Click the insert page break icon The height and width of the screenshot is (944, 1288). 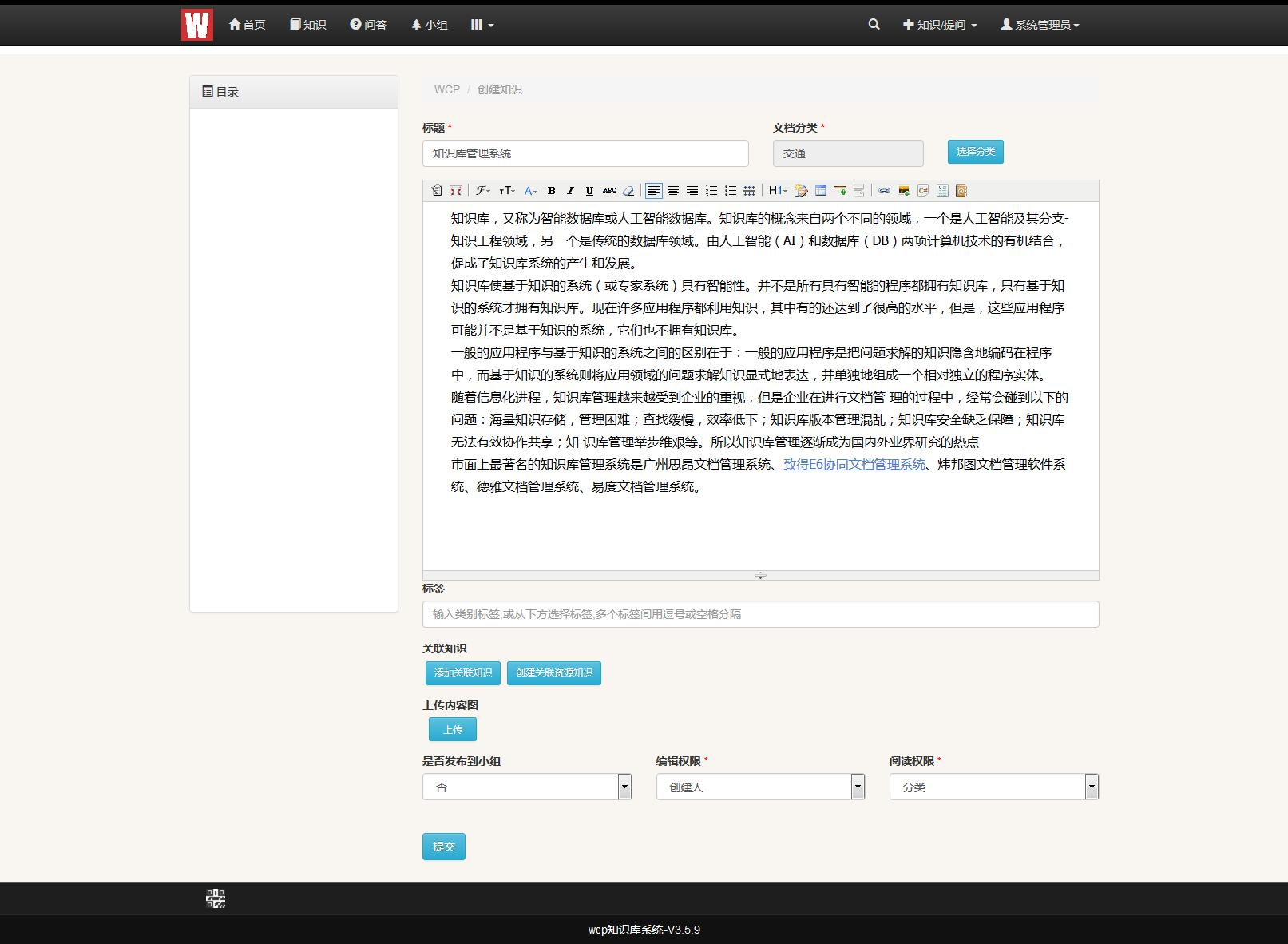[859, 191]
